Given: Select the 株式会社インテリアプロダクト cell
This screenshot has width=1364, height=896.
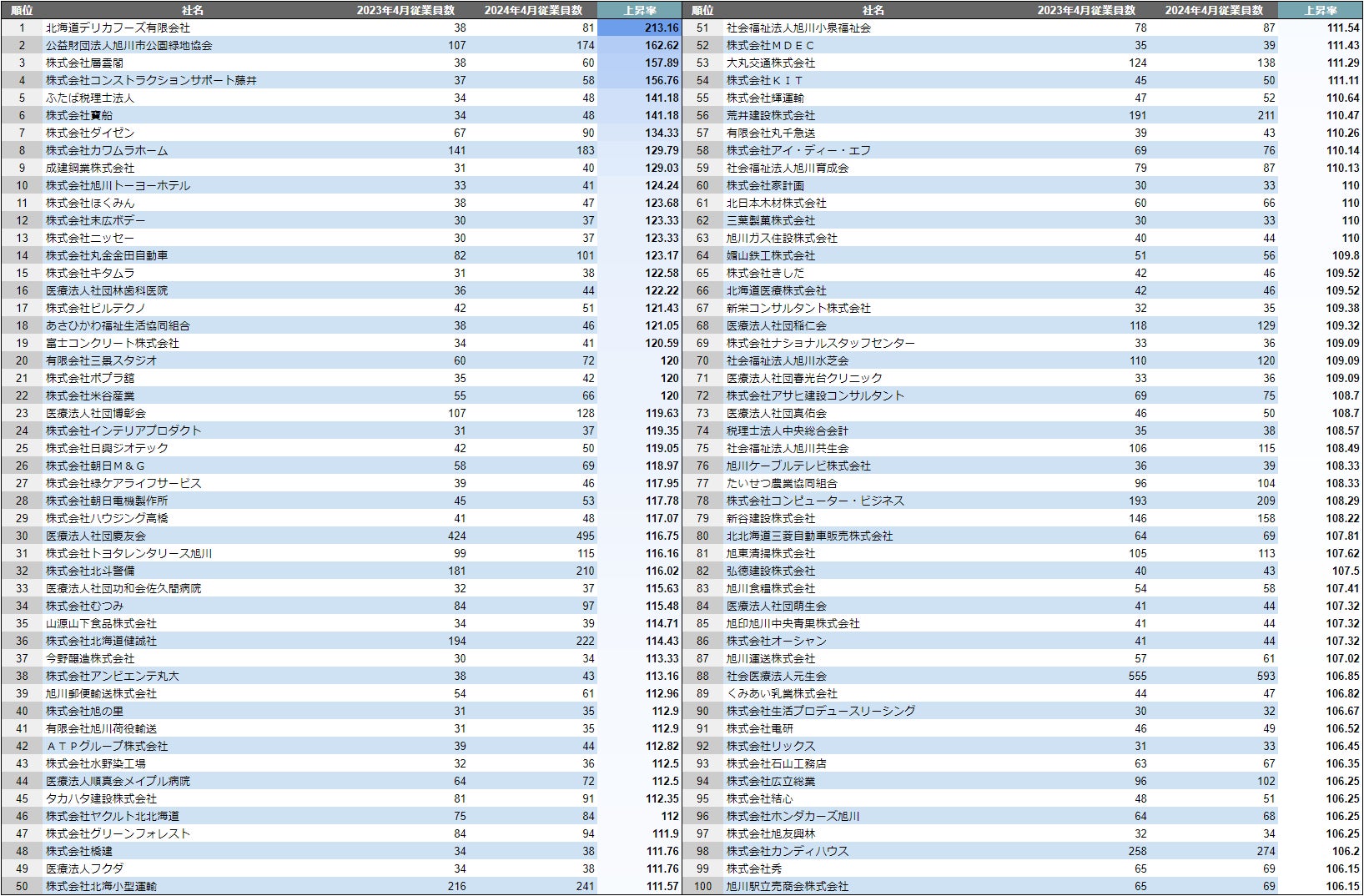Looking at the screenshot, I should (123, 430).
